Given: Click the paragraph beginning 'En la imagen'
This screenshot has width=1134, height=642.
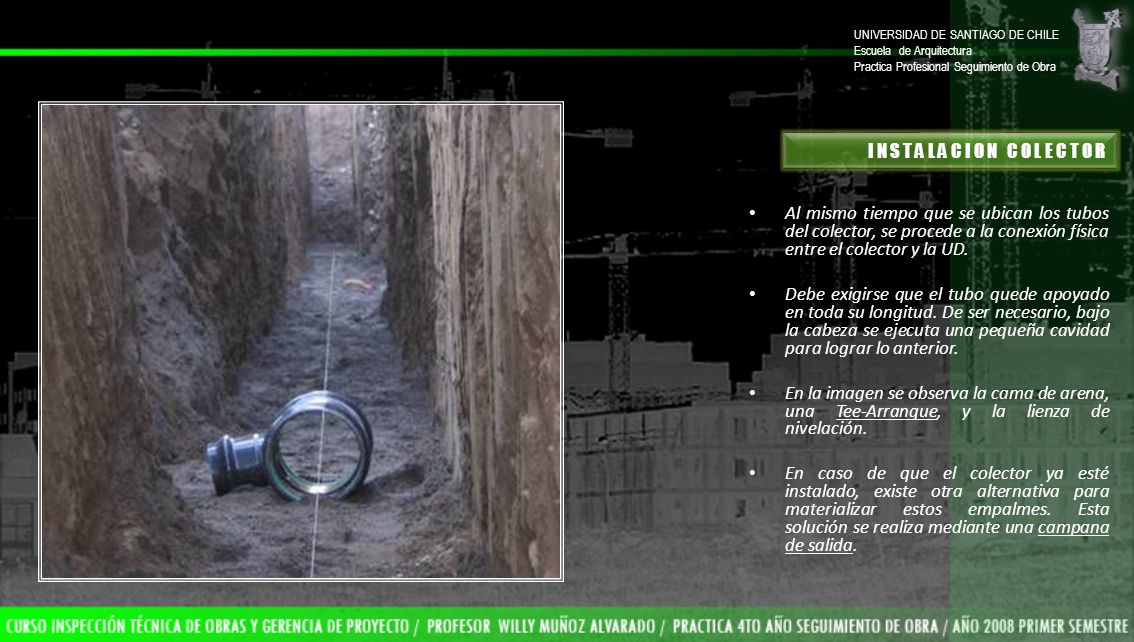Looking at the screenshot, I should [947, 411].
